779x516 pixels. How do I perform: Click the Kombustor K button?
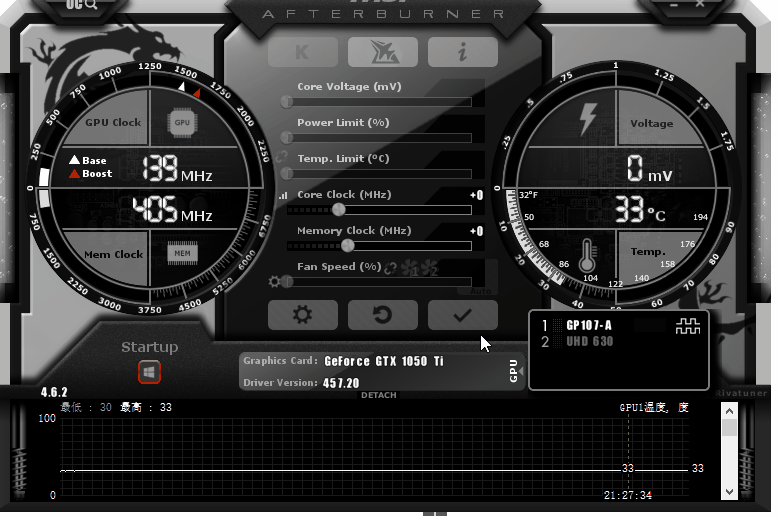[x=303, y=52]
